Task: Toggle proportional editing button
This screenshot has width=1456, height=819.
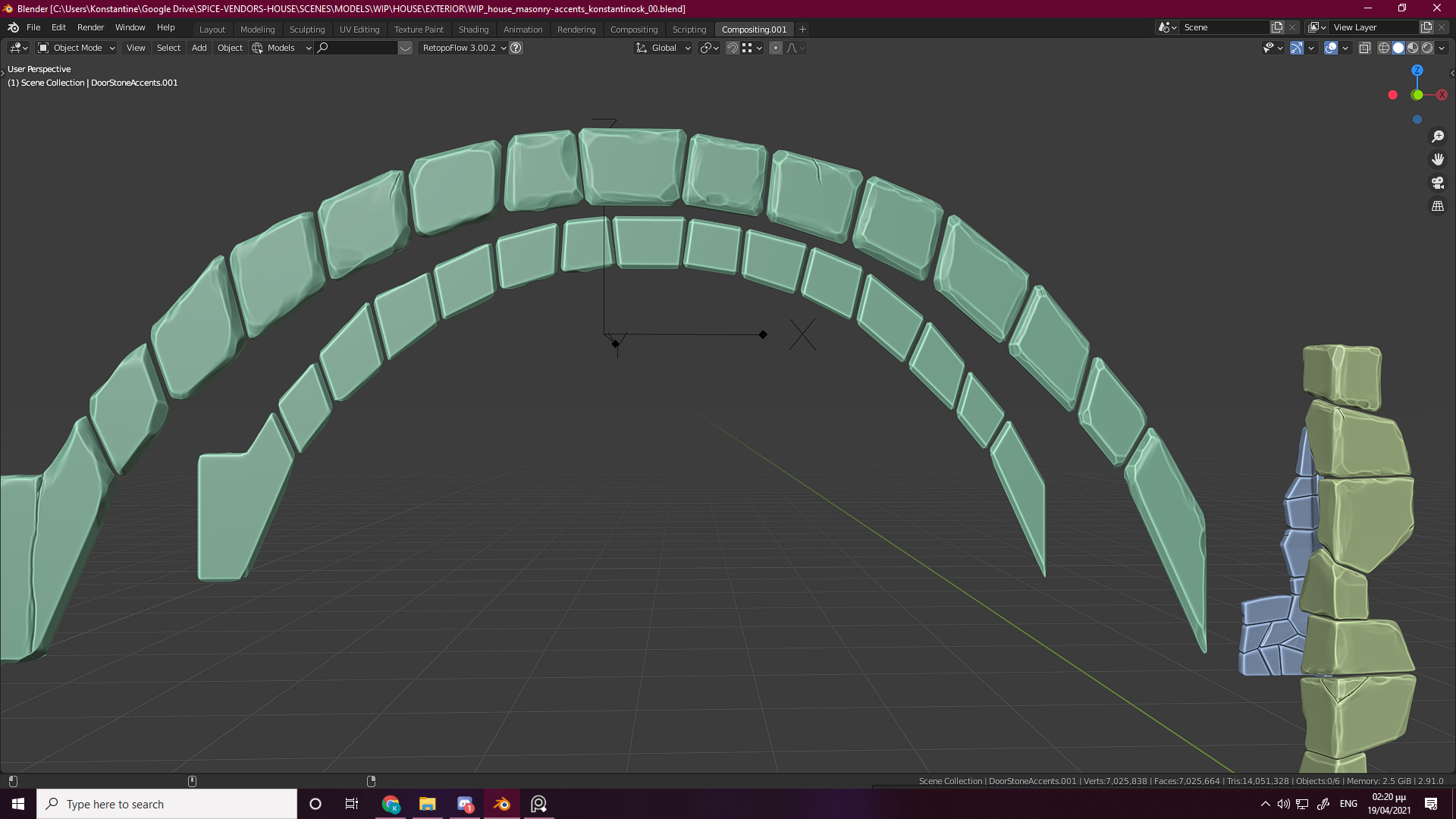Action: pyautogui.click(x=775, y=48)
